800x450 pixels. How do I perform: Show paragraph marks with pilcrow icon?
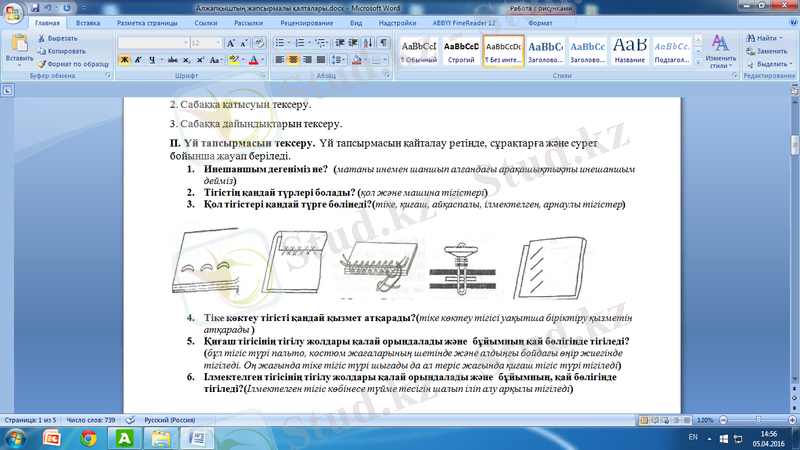coord(384,43)
